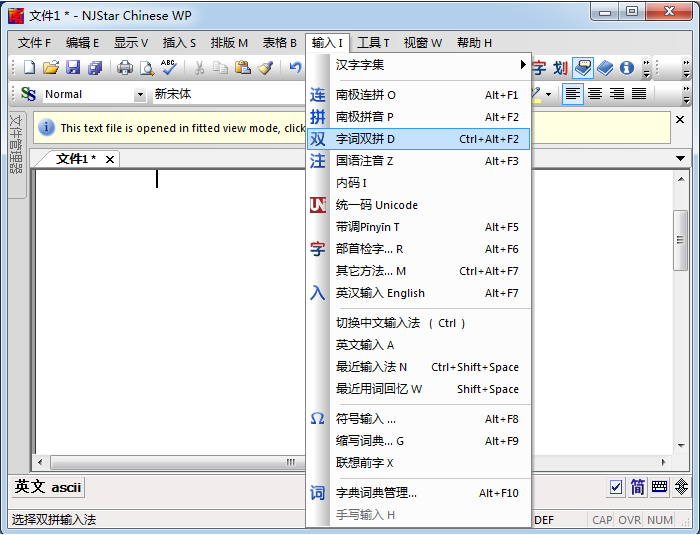Select 统一码 Unicode input
700x535 pixels.
click(x=418, y=205)
